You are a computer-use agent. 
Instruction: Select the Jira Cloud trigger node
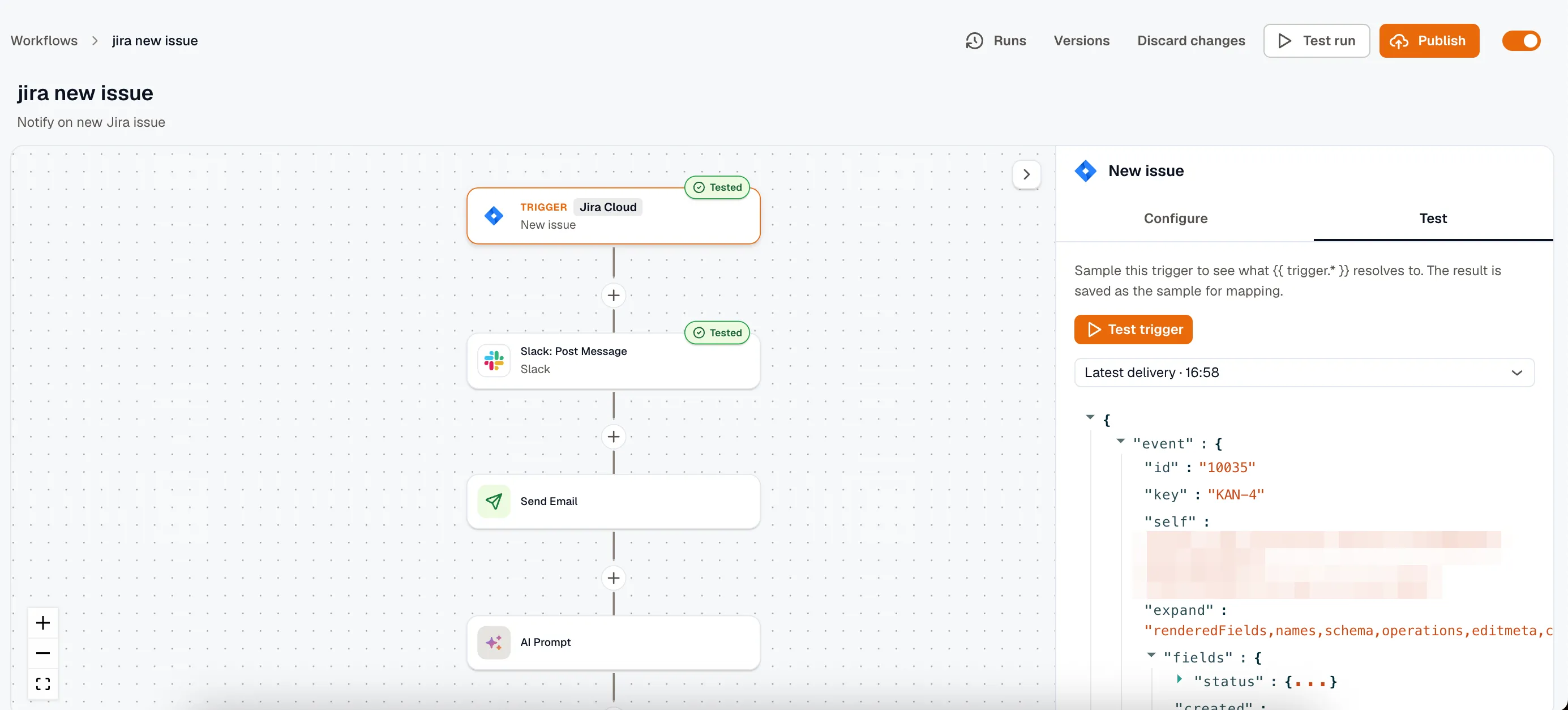click(x=613, y=216)
